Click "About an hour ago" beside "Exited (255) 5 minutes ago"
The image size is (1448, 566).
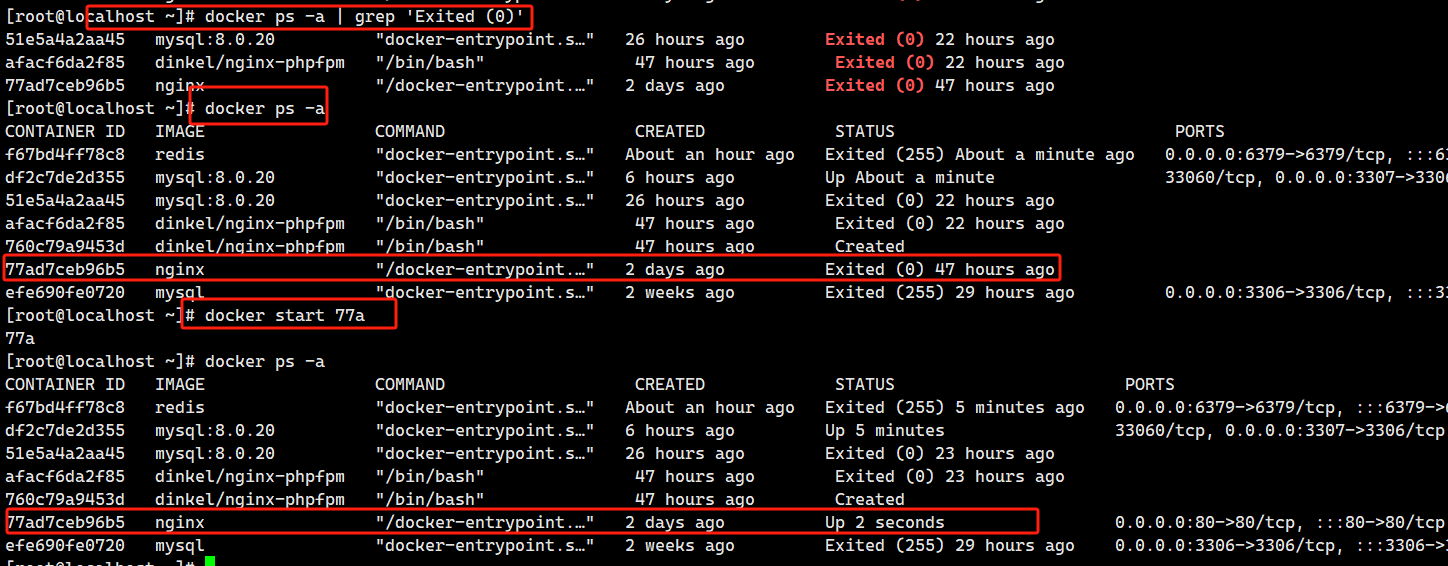point(710,408)
